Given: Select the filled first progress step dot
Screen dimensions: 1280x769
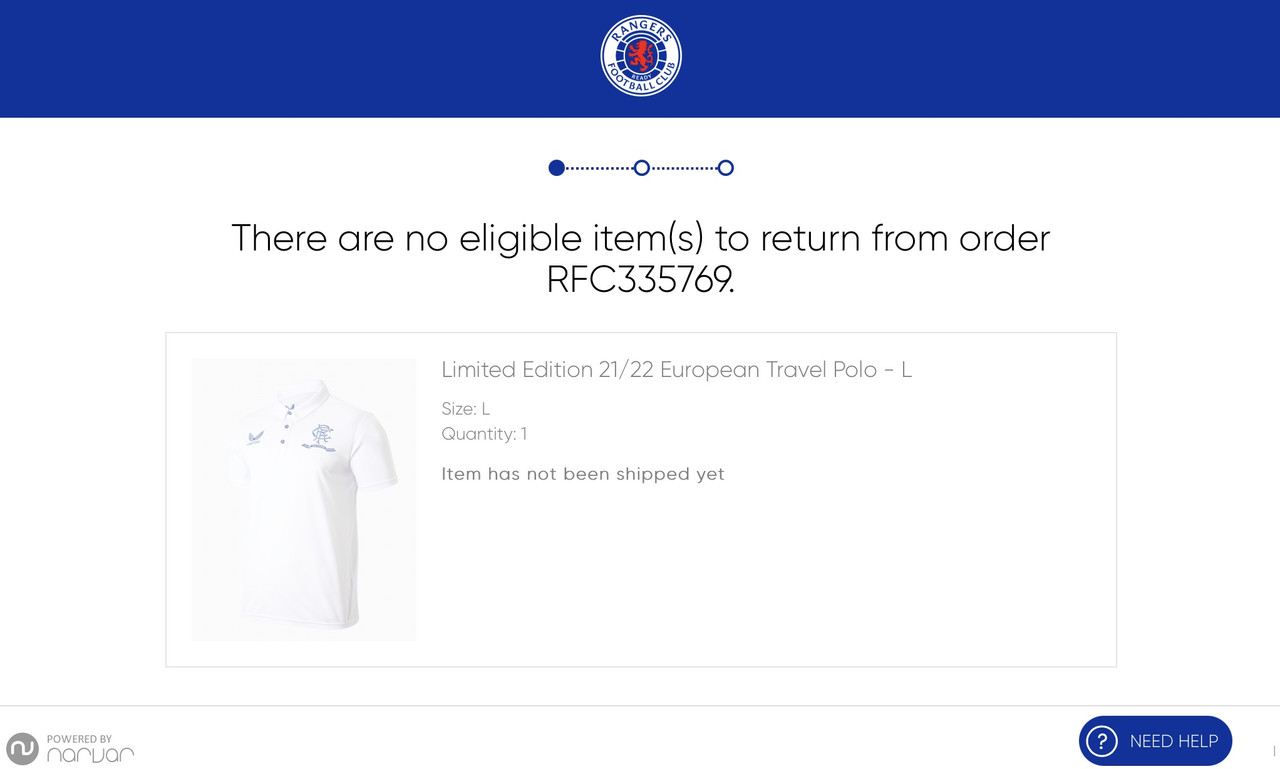Looking at the screenshot, I should (557, 168).
